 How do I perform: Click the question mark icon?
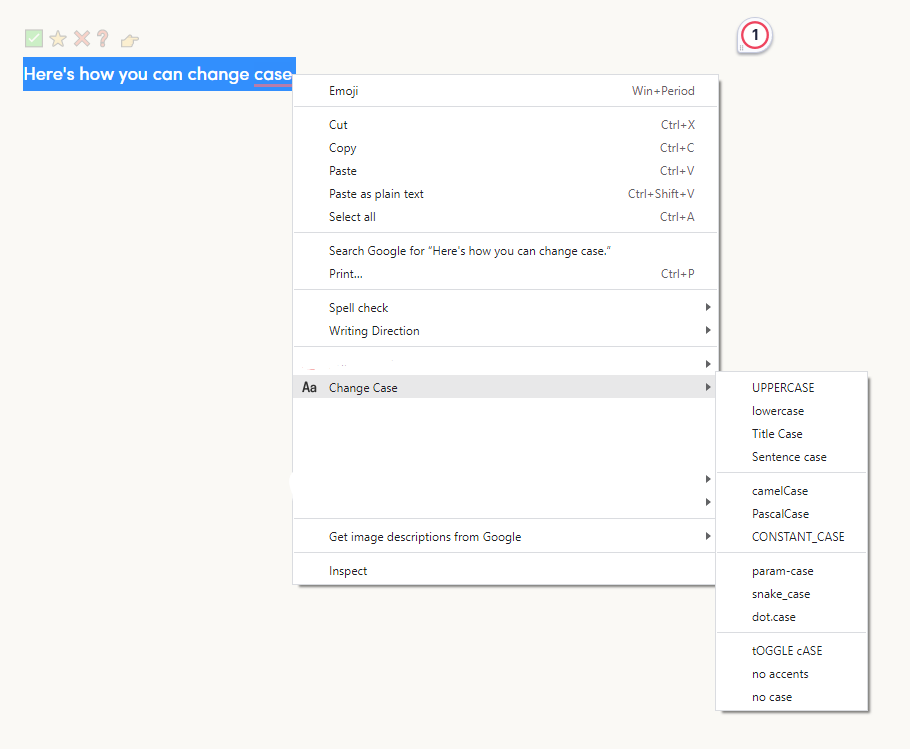[102, 39]
